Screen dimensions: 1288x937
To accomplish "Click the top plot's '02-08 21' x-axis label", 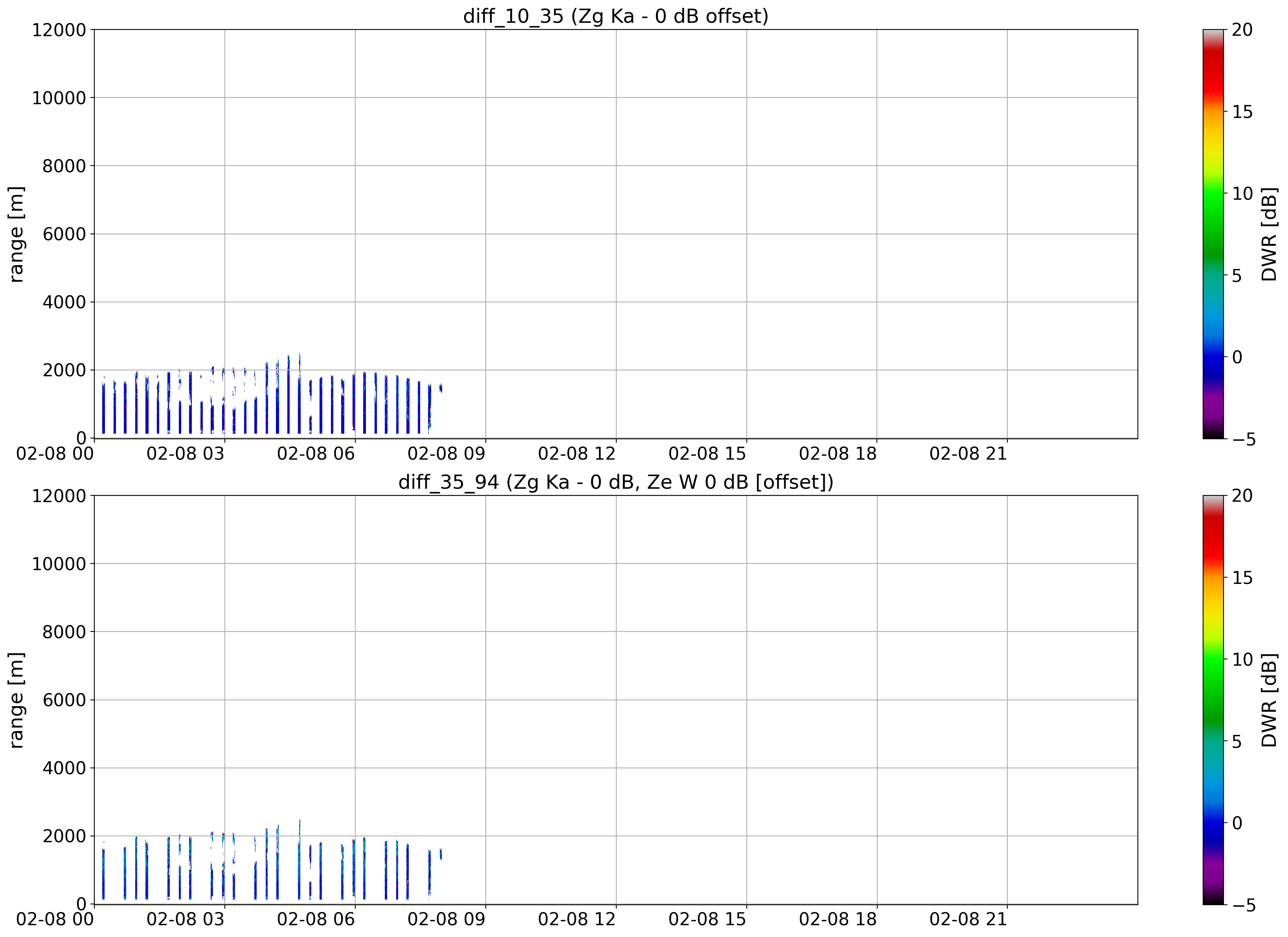I will click(968, 453).
